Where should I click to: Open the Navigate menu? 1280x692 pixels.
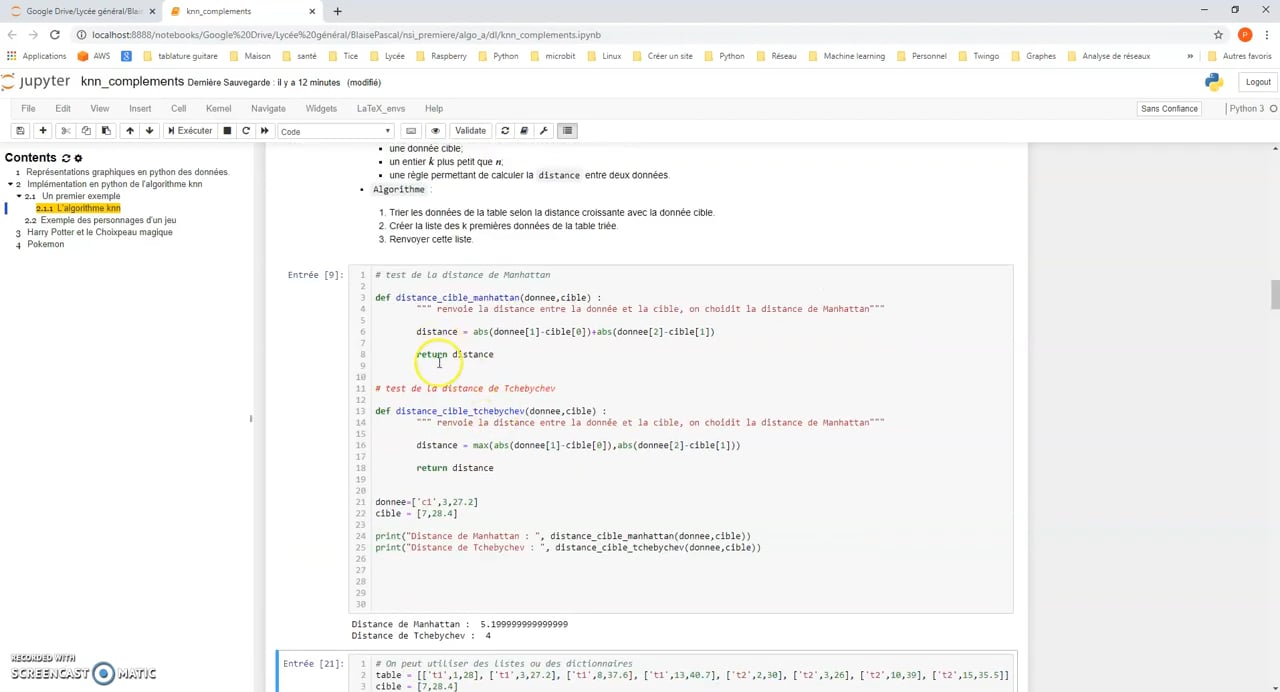point(268,108)
